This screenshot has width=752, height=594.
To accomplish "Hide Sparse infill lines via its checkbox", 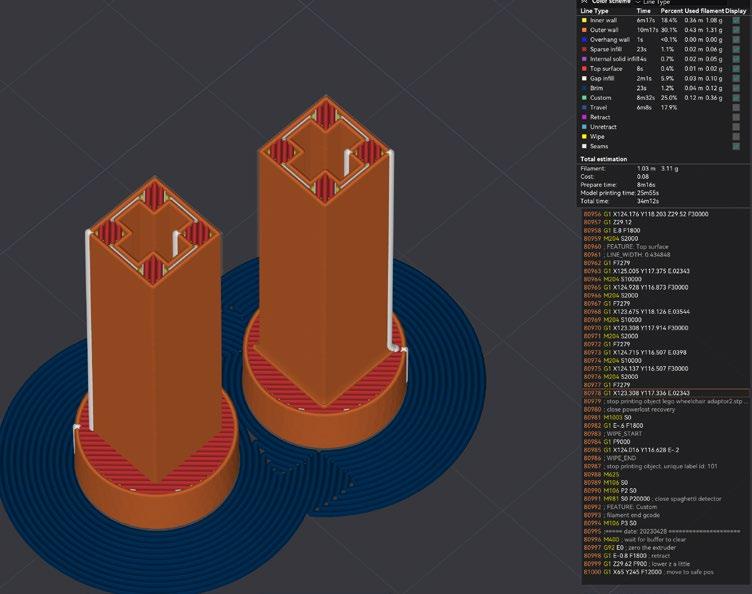I will 736,49.
